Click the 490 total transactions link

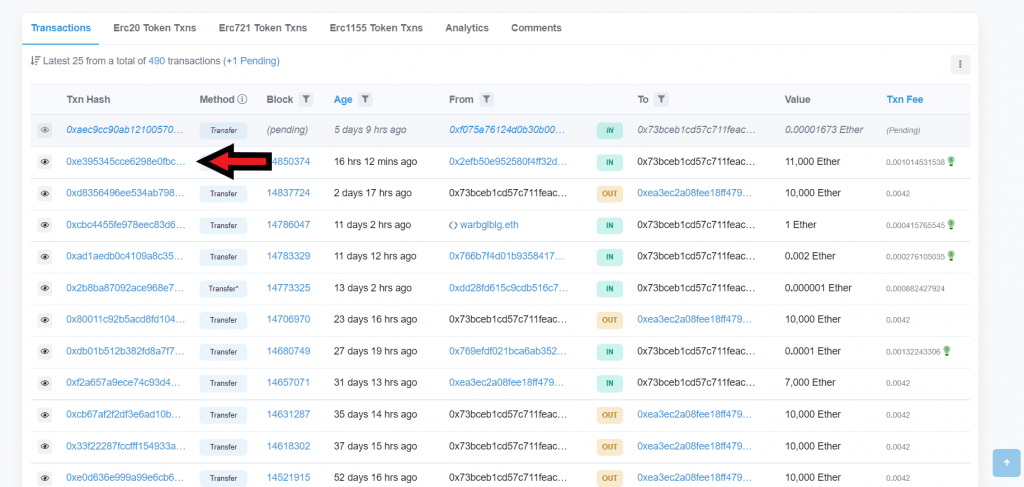tap(157, 61)
